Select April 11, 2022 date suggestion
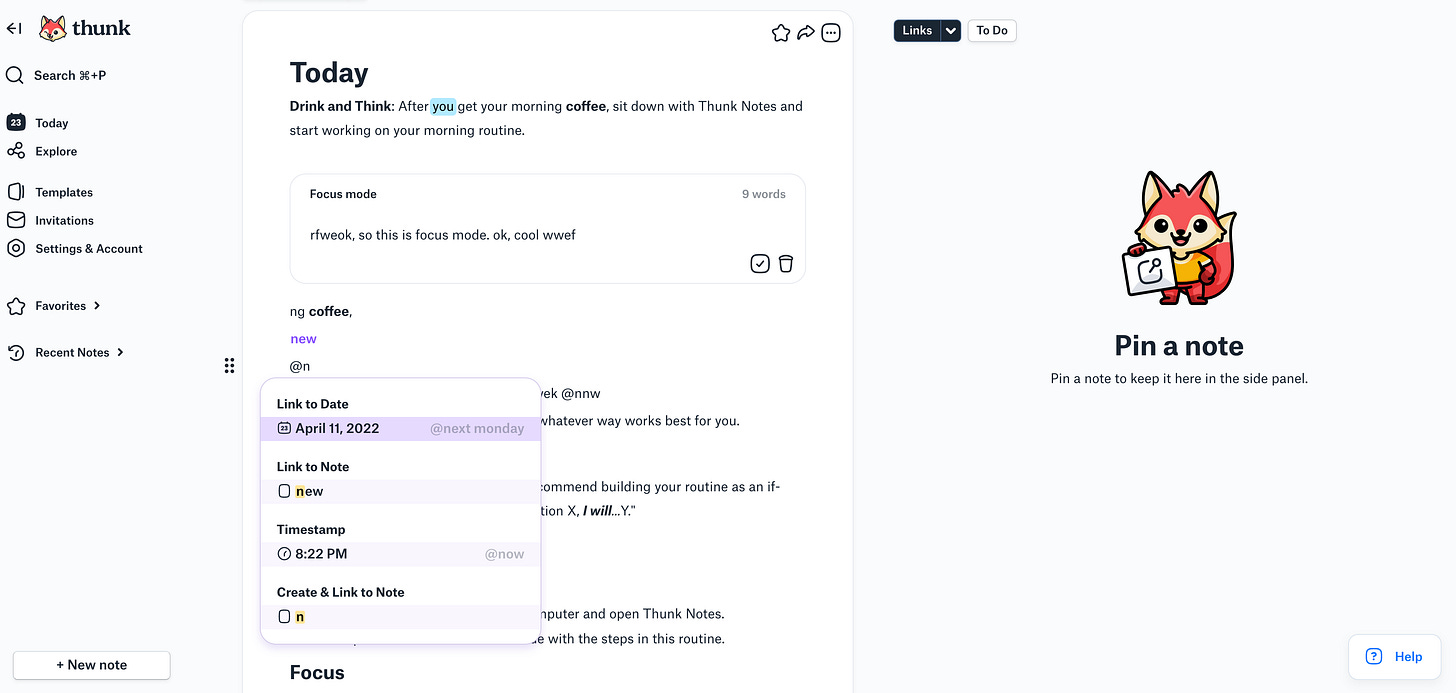The width and height of the screenshot is (1456, 693). pos(401,428)
